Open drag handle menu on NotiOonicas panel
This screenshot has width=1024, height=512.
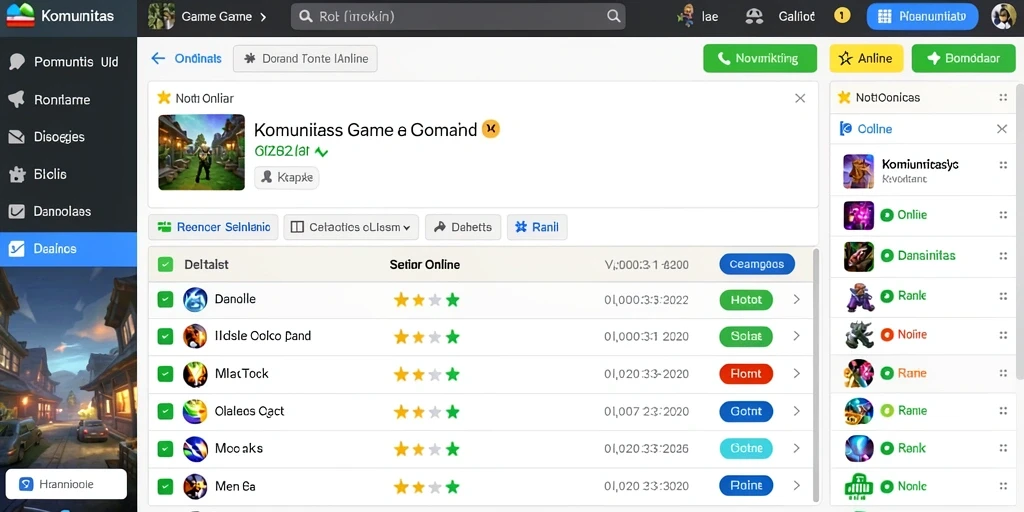pos(1003,97)
